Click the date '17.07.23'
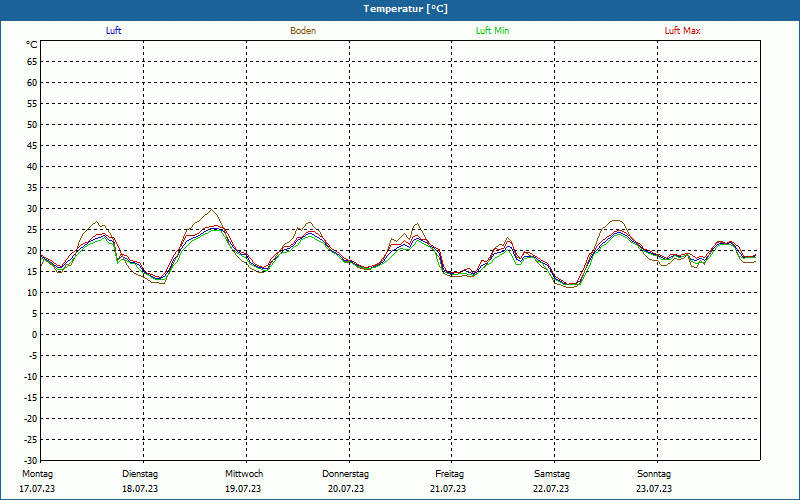The height and width of the screenshot is (500, 800). click(37, 489)
